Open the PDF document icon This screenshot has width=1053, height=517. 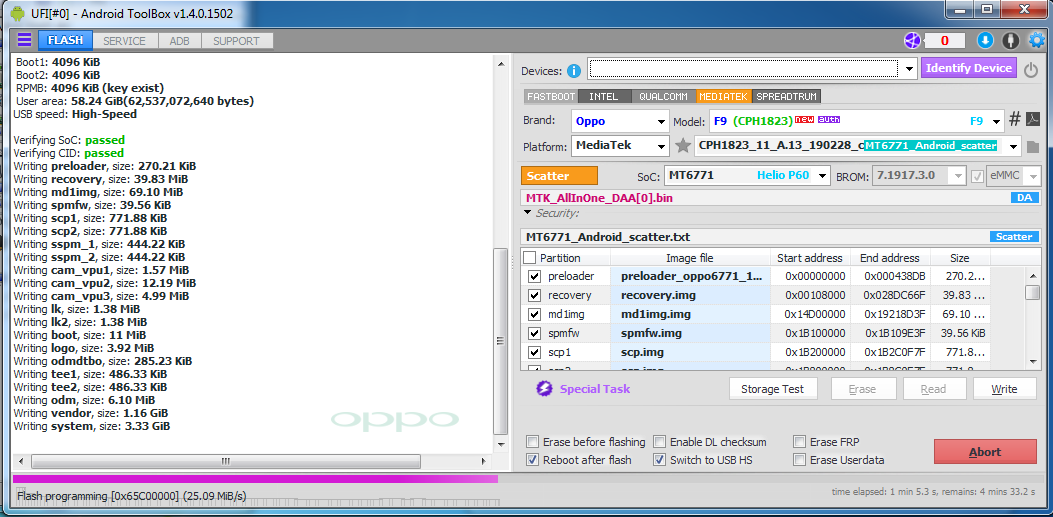pos(1033,121)
